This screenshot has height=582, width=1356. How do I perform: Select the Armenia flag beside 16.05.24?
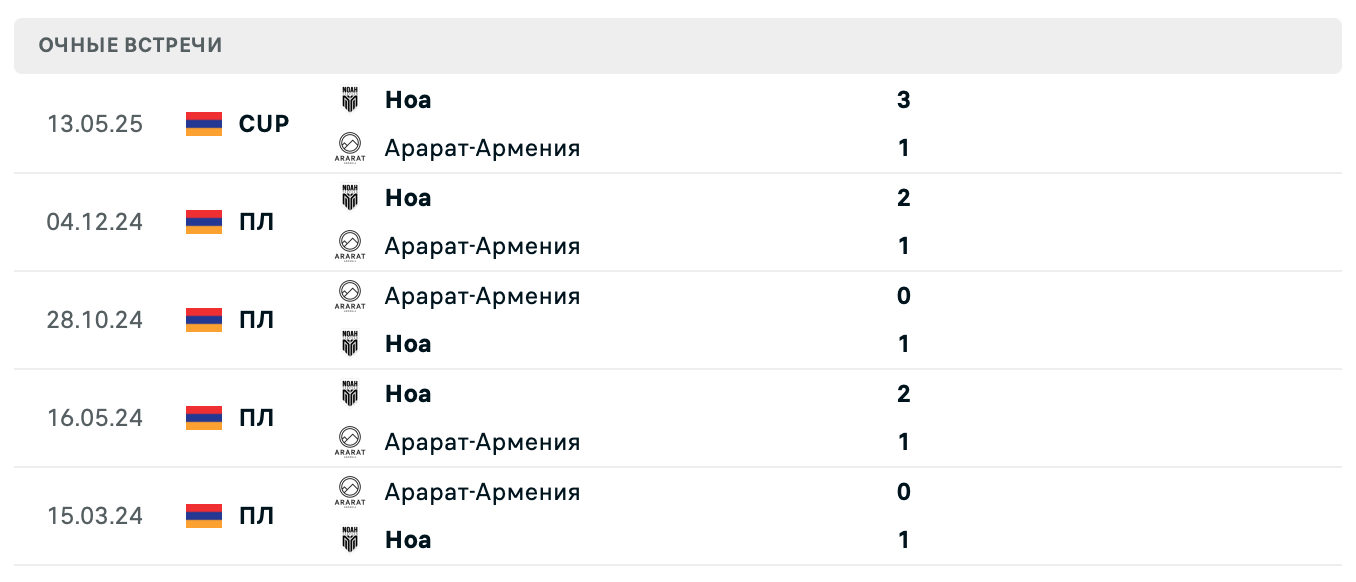click(202, 418)
